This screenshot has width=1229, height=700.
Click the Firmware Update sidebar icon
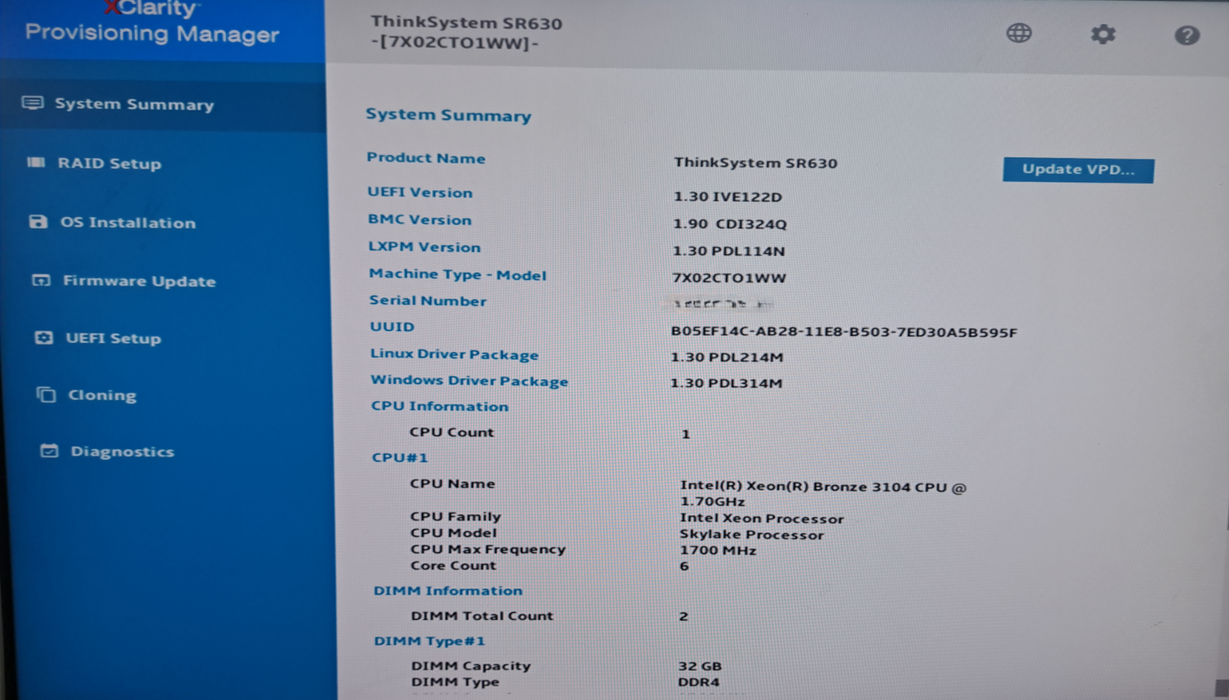click(x=41, y=280)
